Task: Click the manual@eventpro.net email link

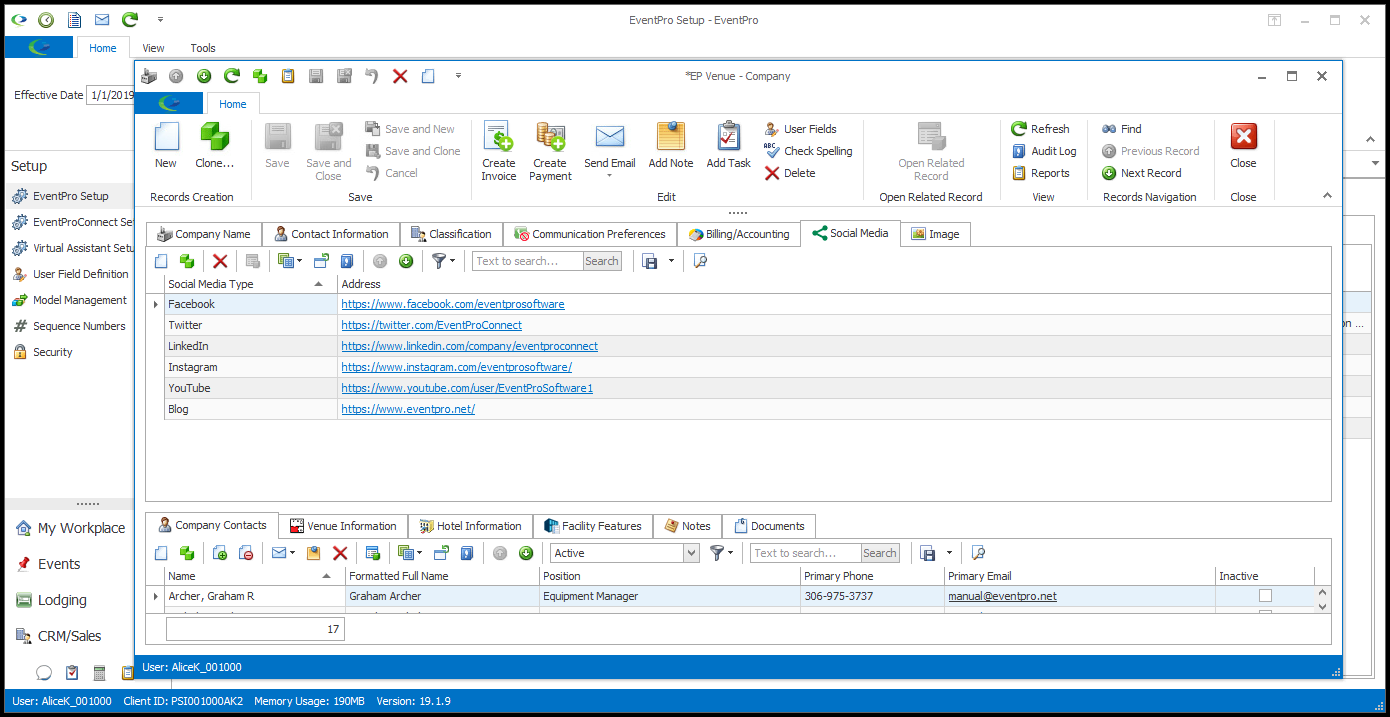Action: (x=1002, y=596)
